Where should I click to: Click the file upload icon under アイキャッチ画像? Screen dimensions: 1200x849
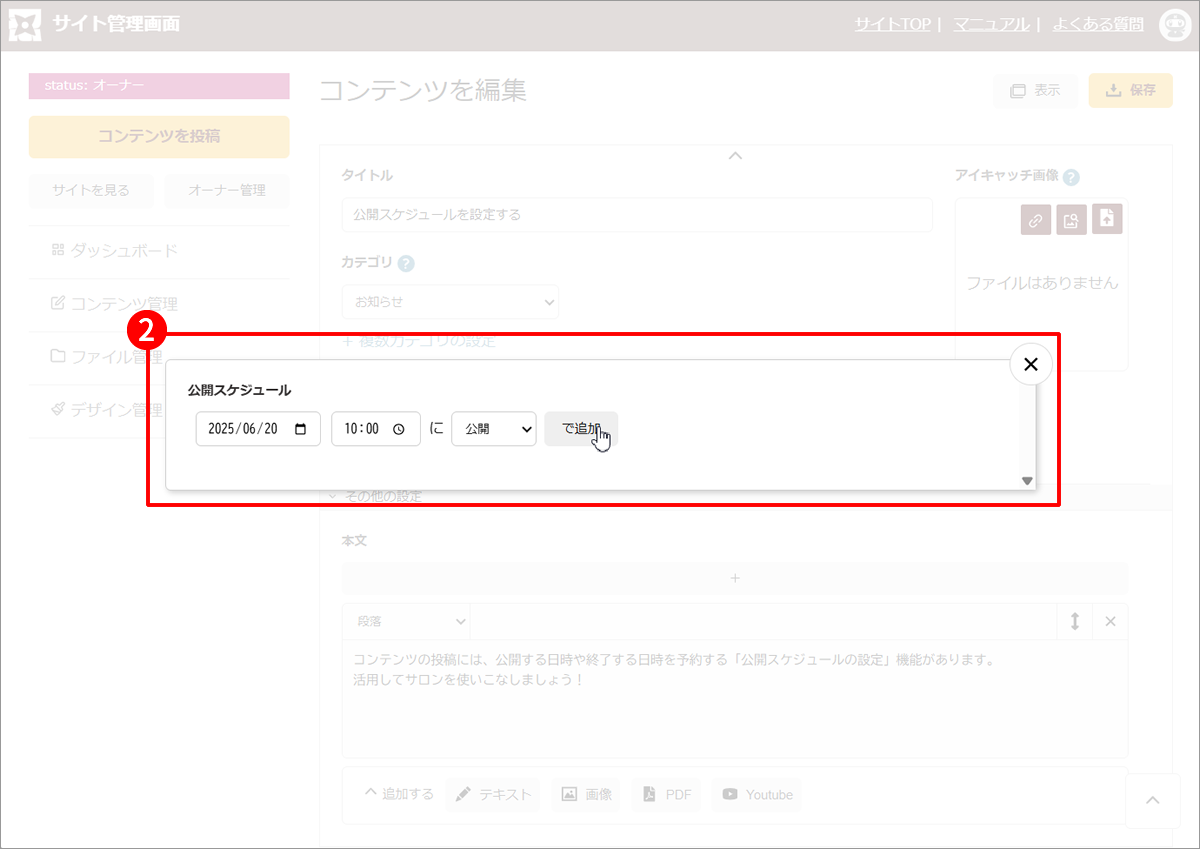point(1107,219)
